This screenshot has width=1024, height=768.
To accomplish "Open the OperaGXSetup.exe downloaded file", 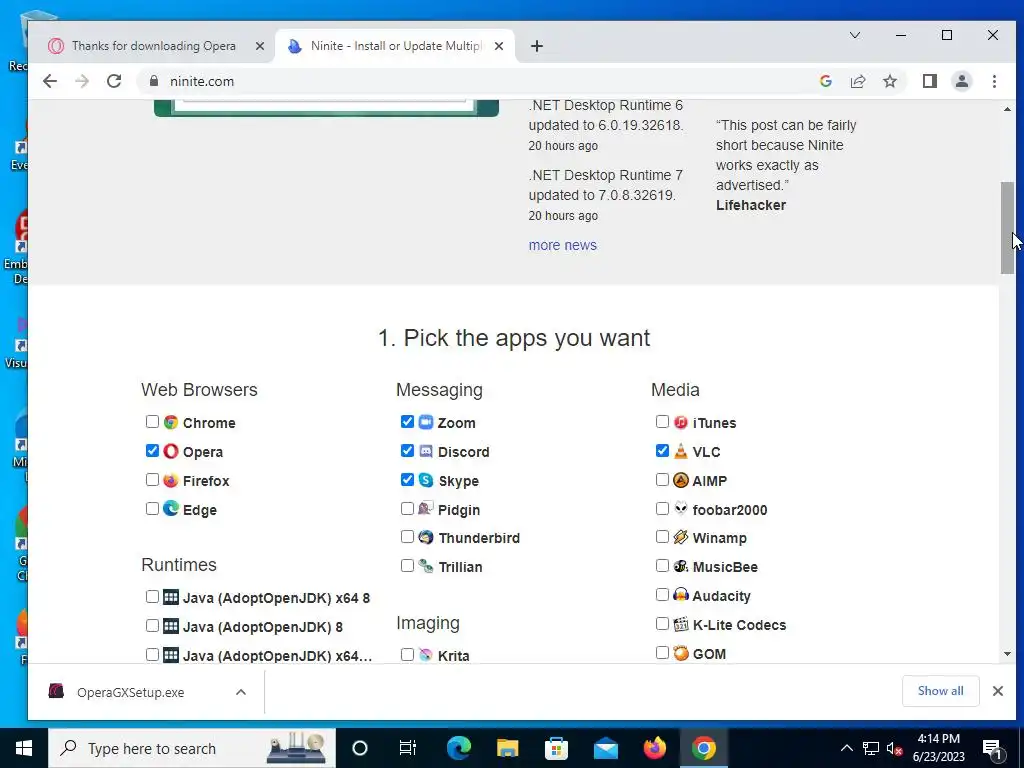I will tap(130, 692).
